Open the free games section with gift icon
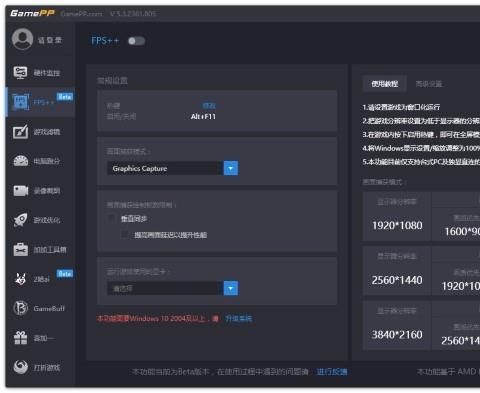Viewport: 480px width, 393px height. [x=40, y=338]
